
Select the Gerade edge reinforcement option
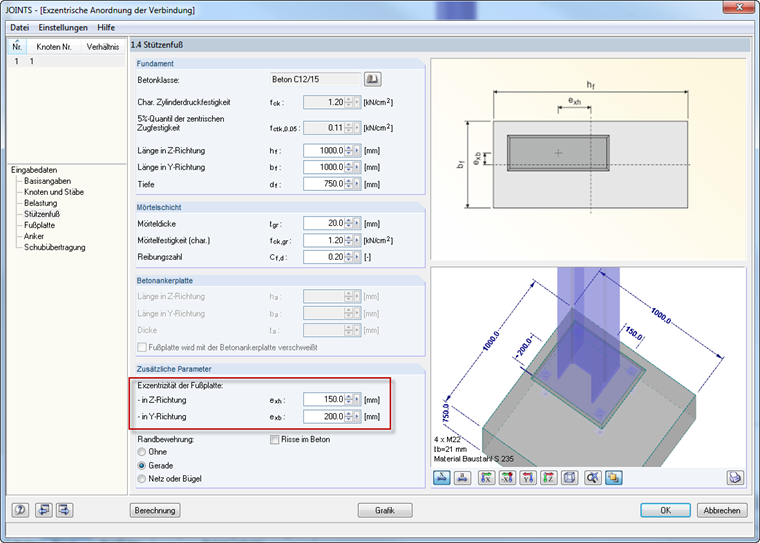coord(142,465)
